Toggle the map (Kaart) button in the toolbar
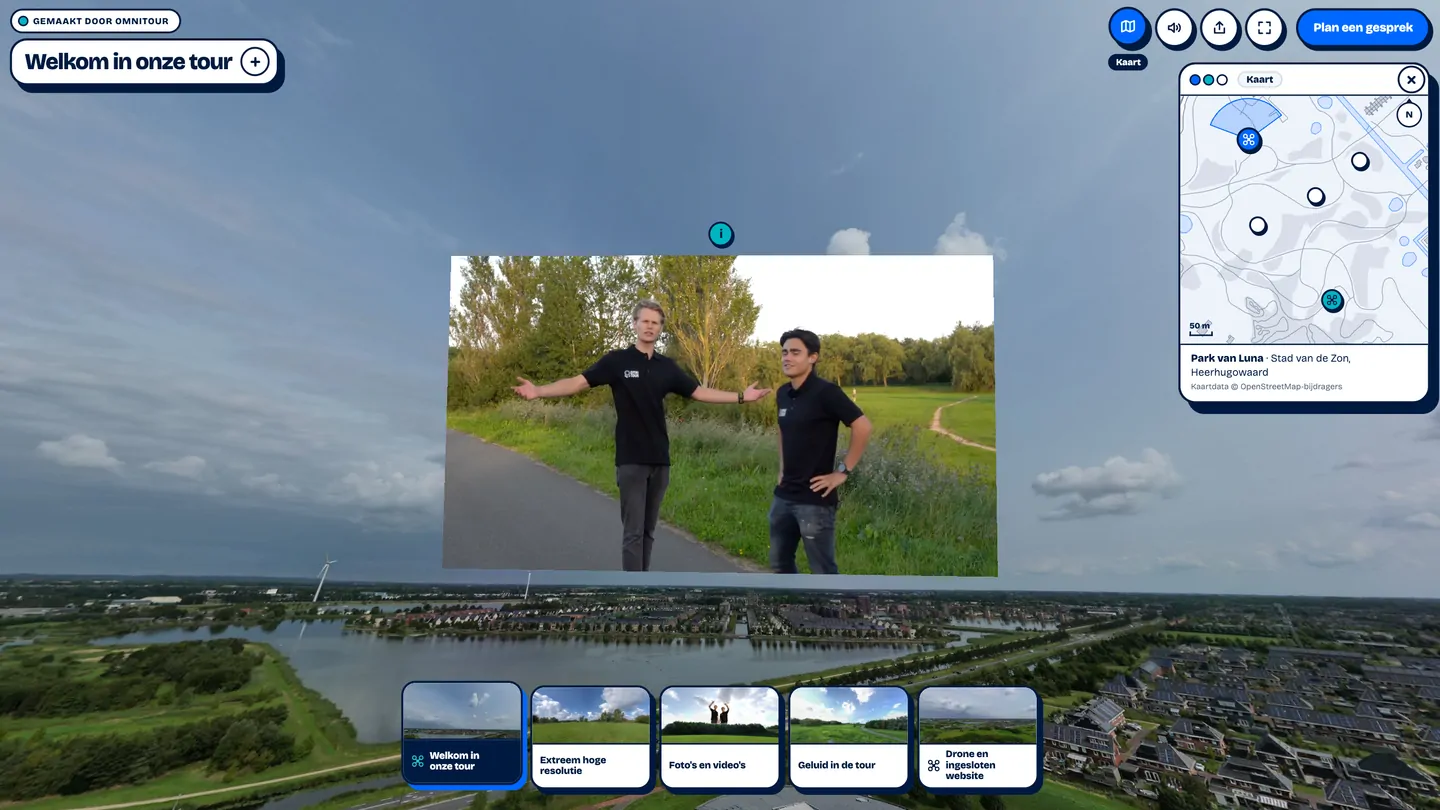This screenshot has width=1440, height=810. 1128,27
